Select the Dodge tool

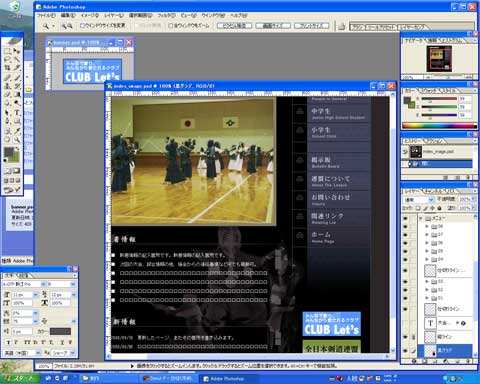(x=17, y=103)
